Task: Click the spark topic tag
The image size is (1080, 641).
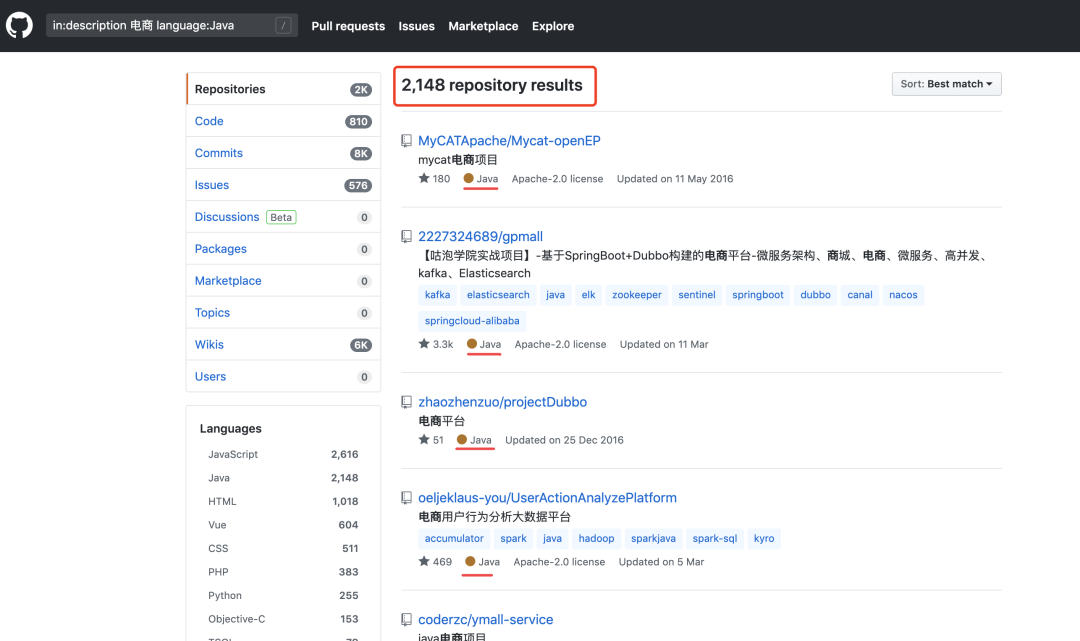Action: click(x=513, y=538)
